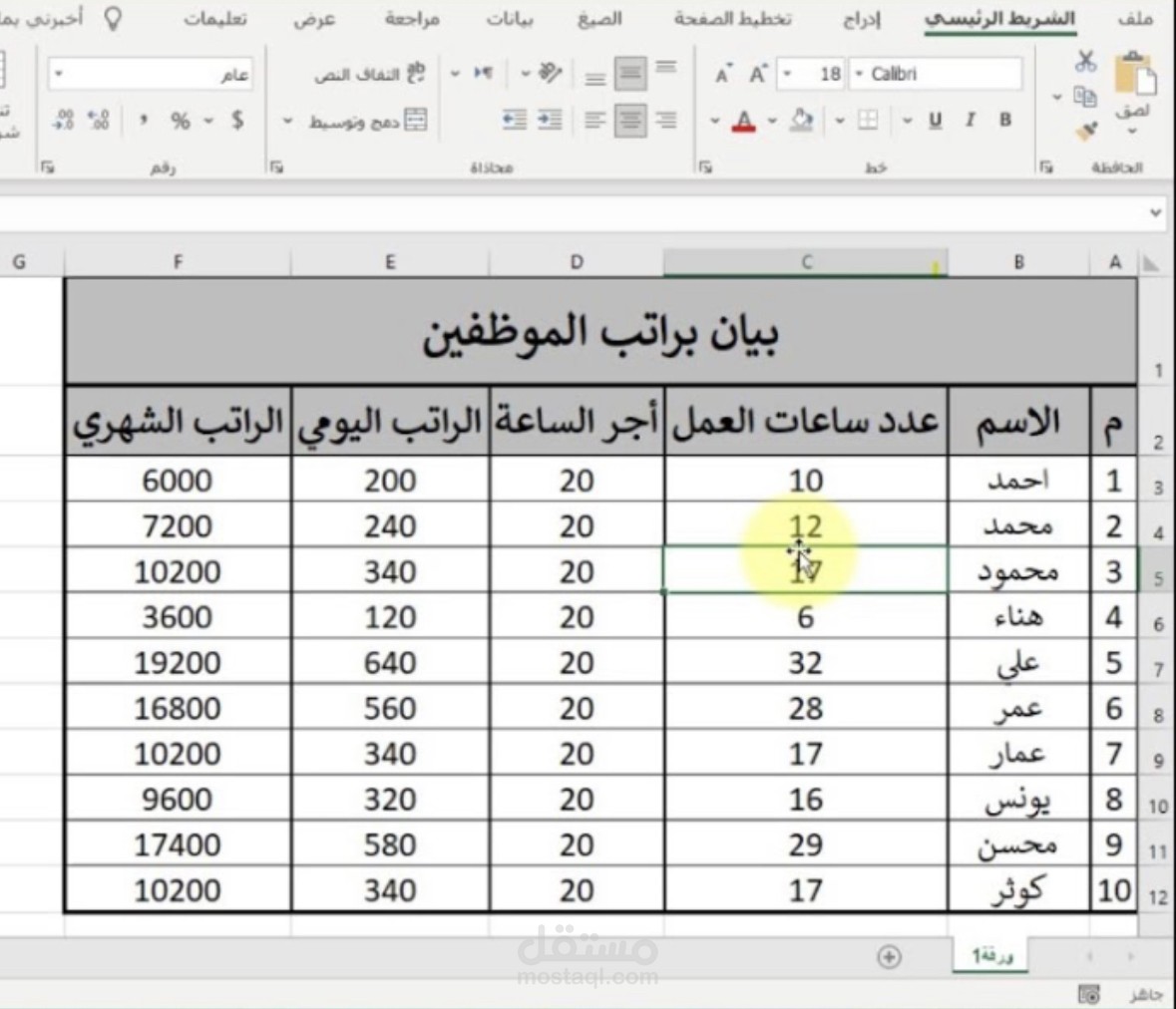1176x1009 pixels.
Task: Open the font size 18 dropdown
Action: tap(788, 74)
